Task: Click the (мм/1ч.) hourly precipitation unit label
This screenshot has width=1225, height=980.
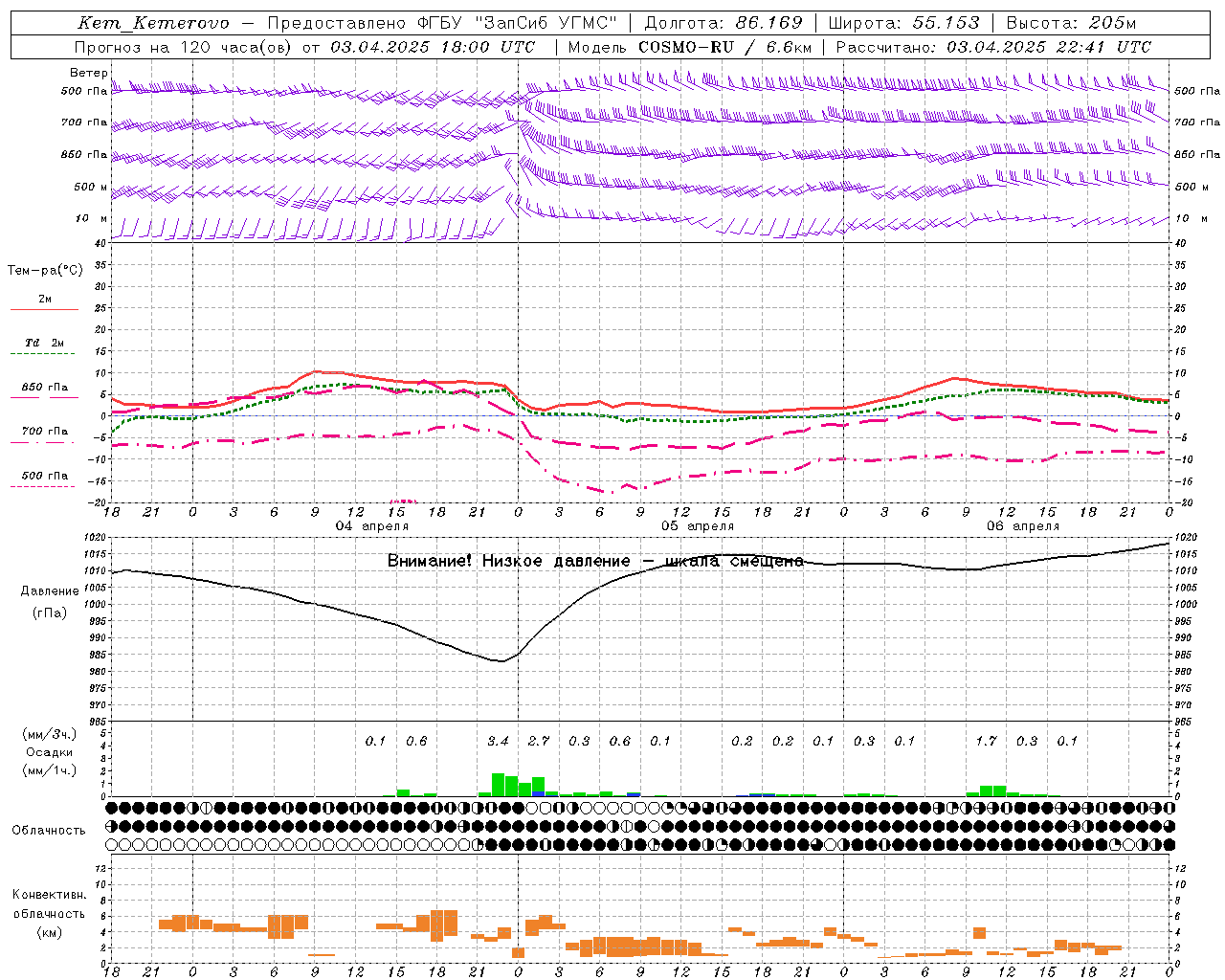Action: point(49,770)
